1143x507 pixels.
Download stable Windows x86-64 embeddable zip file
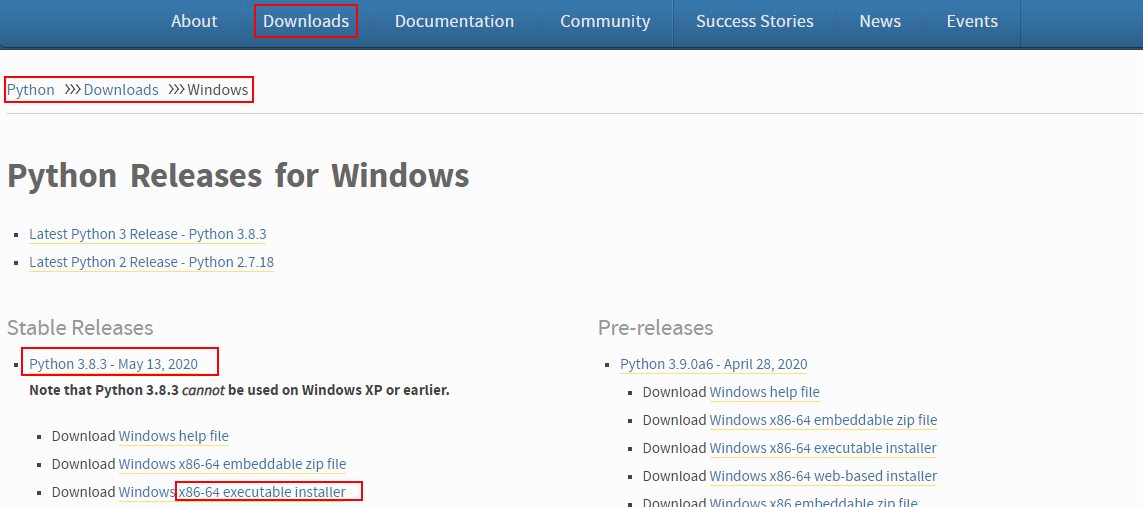pos(232,464)
